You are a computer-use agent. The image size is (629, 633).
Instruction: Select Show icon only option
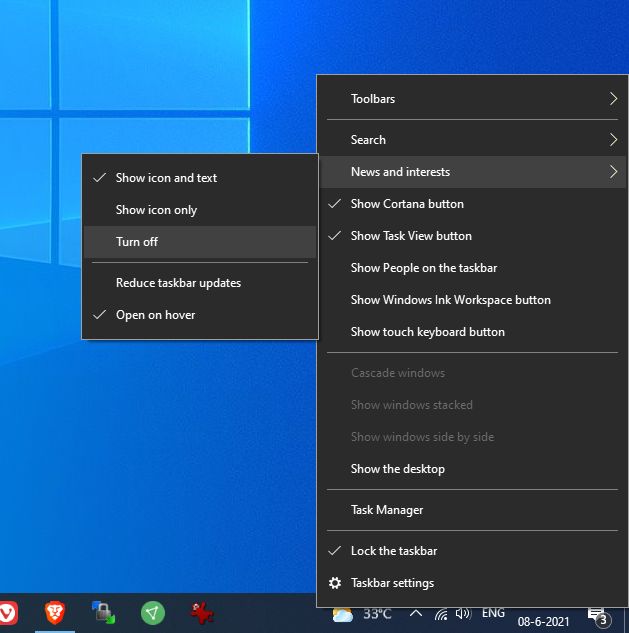200,210
